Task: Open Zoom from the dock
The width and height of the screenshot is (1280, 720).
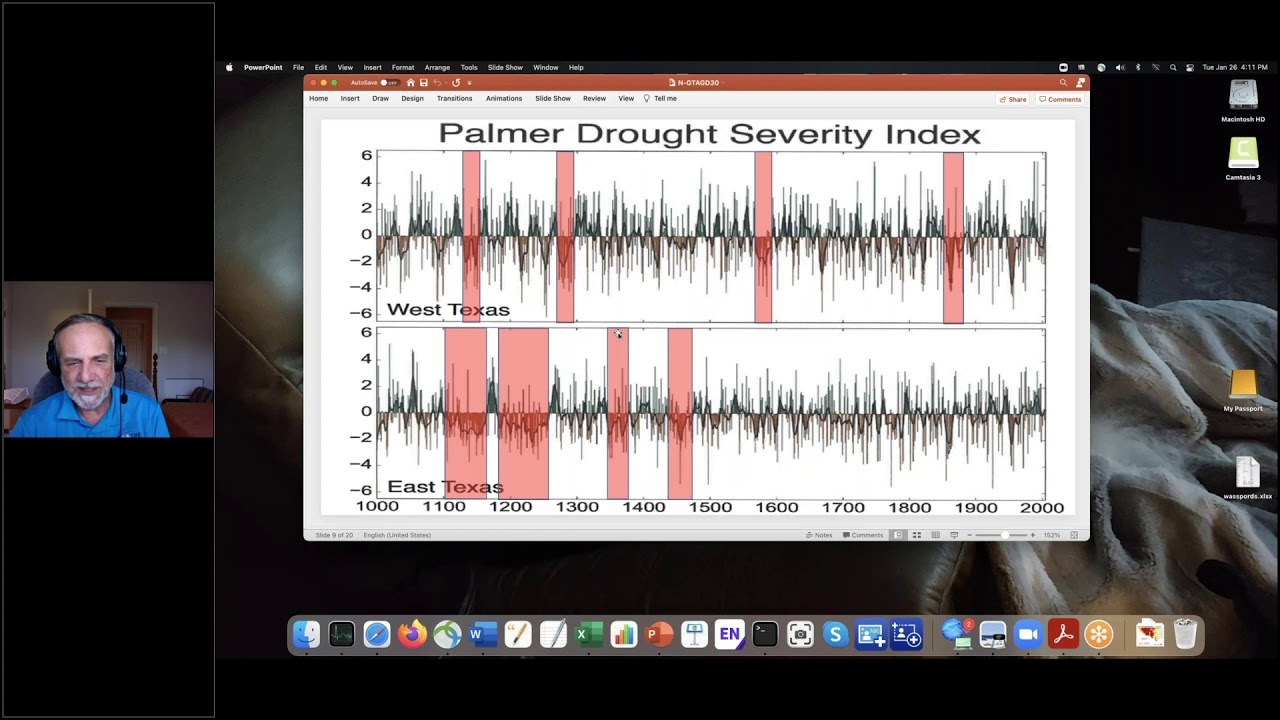Action: pos(1028,634)
